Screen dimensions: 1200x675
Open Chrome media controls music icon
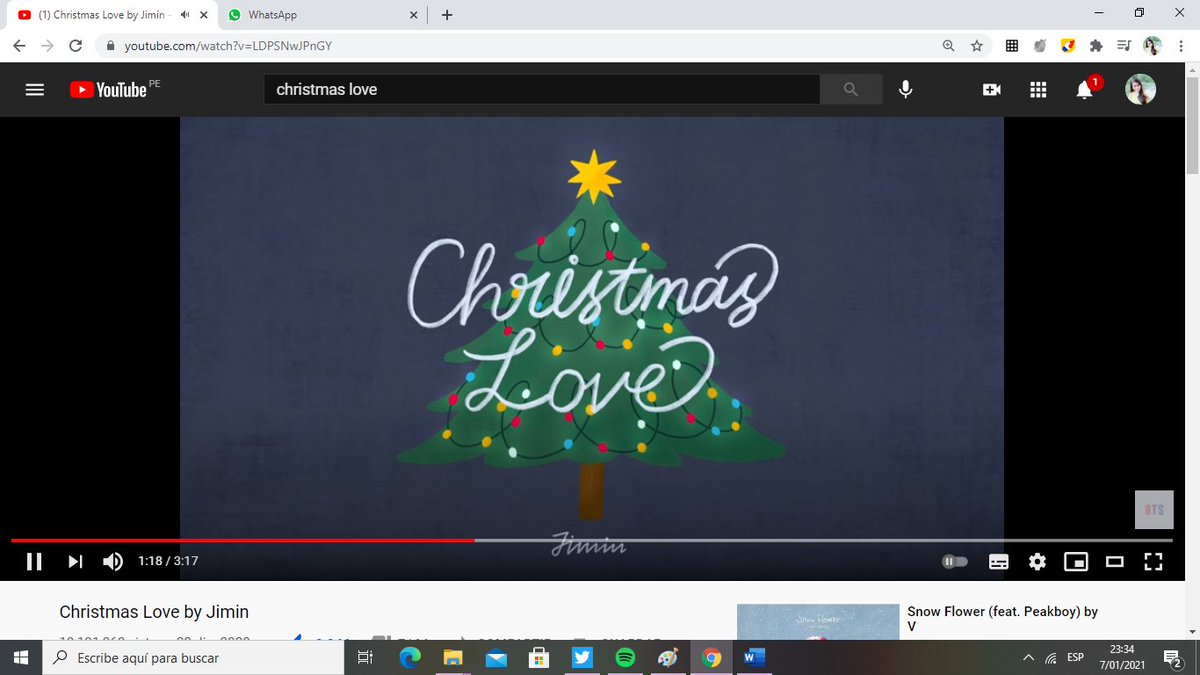click(x=1124, y=45)
